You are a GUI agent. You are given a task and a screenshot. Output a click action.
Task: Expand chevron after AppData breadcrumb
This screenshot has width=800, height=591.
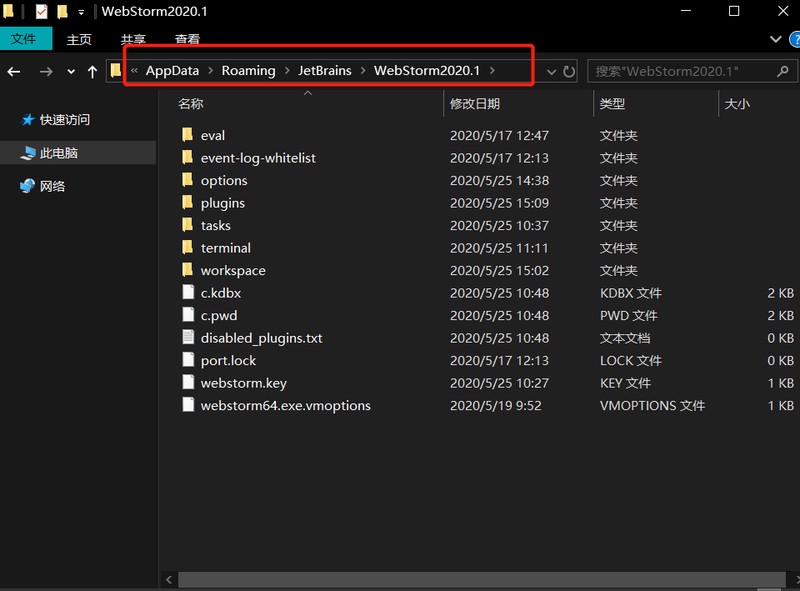[210, 70]
